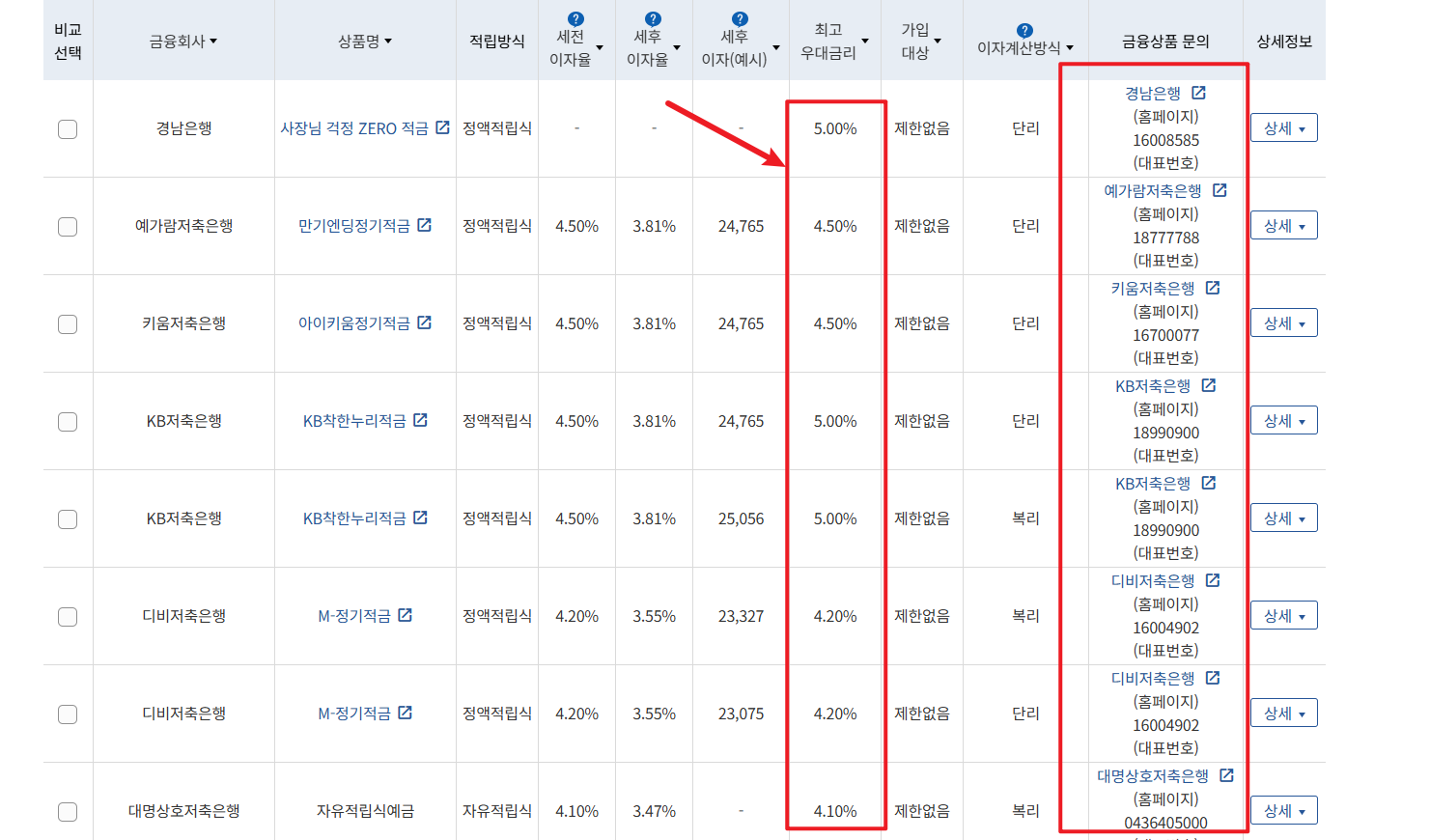The image size is (1430, 840).
Task: Tick the comparison box for 대명상호저축은행
Action: click(x=68, y=812)
